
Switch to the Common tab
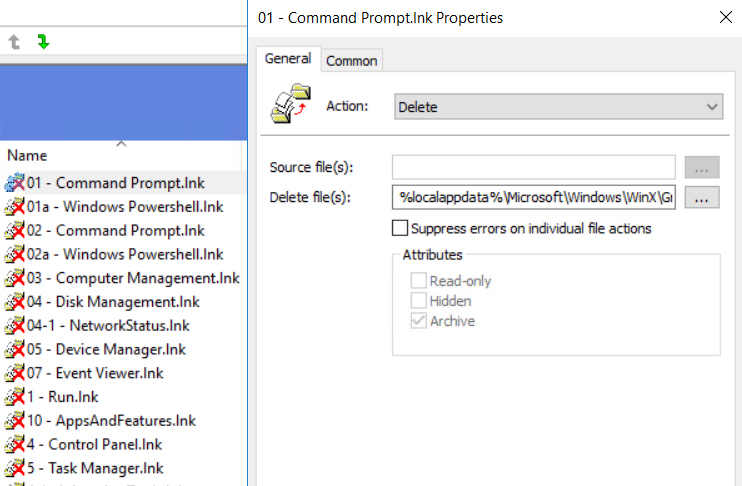click(x=352, y=61)
